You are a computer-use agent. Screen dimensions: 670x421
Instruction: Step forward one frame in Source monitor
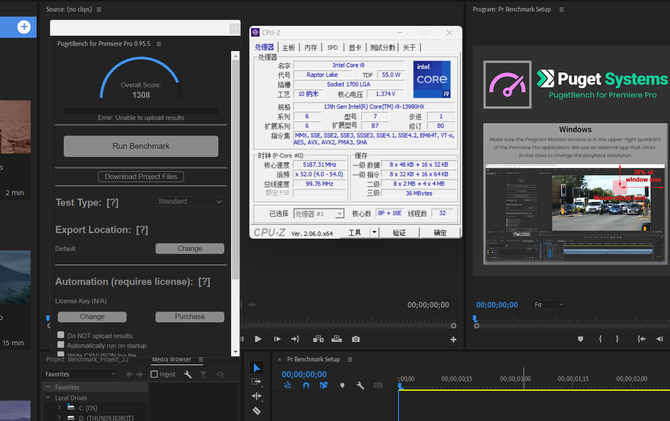click(x=277, y=339)
